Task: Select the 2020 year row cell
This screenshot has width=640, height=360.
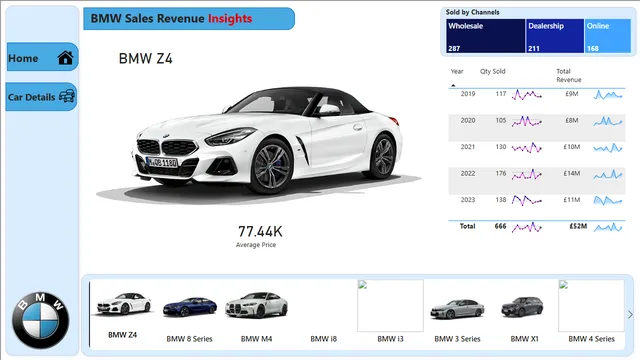Action: [468, 120]
